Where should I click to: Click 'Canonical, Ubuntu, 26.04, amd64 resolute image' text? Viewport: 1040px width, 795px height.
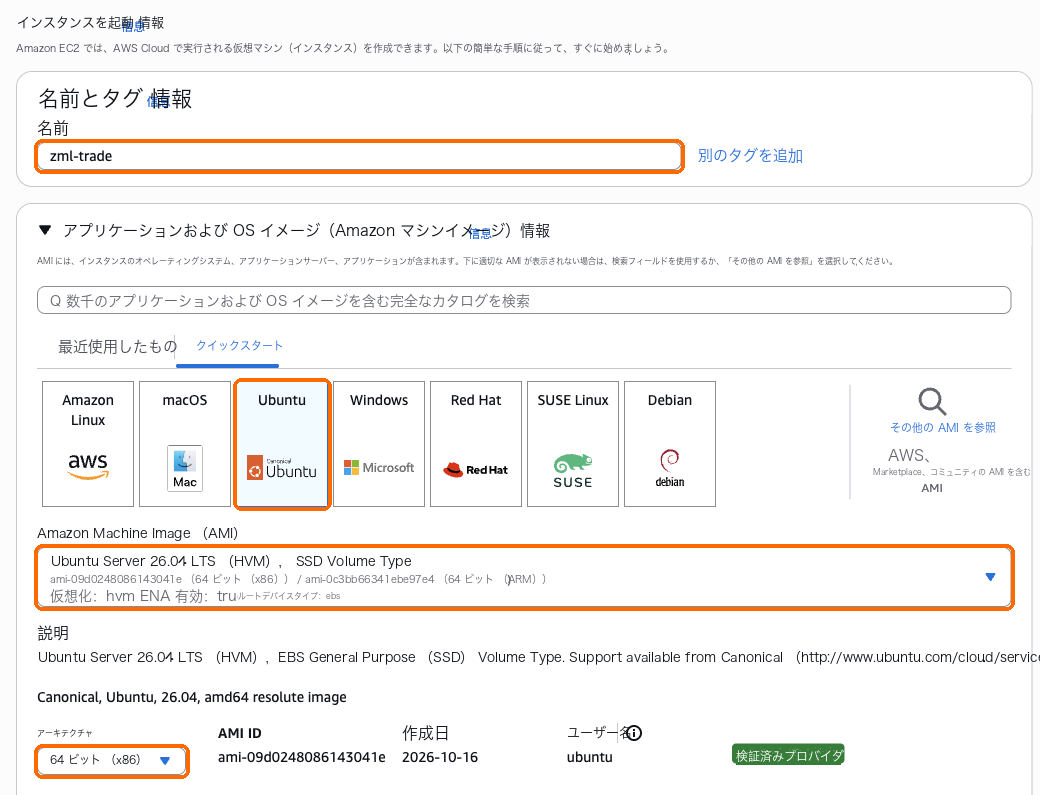(x=192, y=697)
